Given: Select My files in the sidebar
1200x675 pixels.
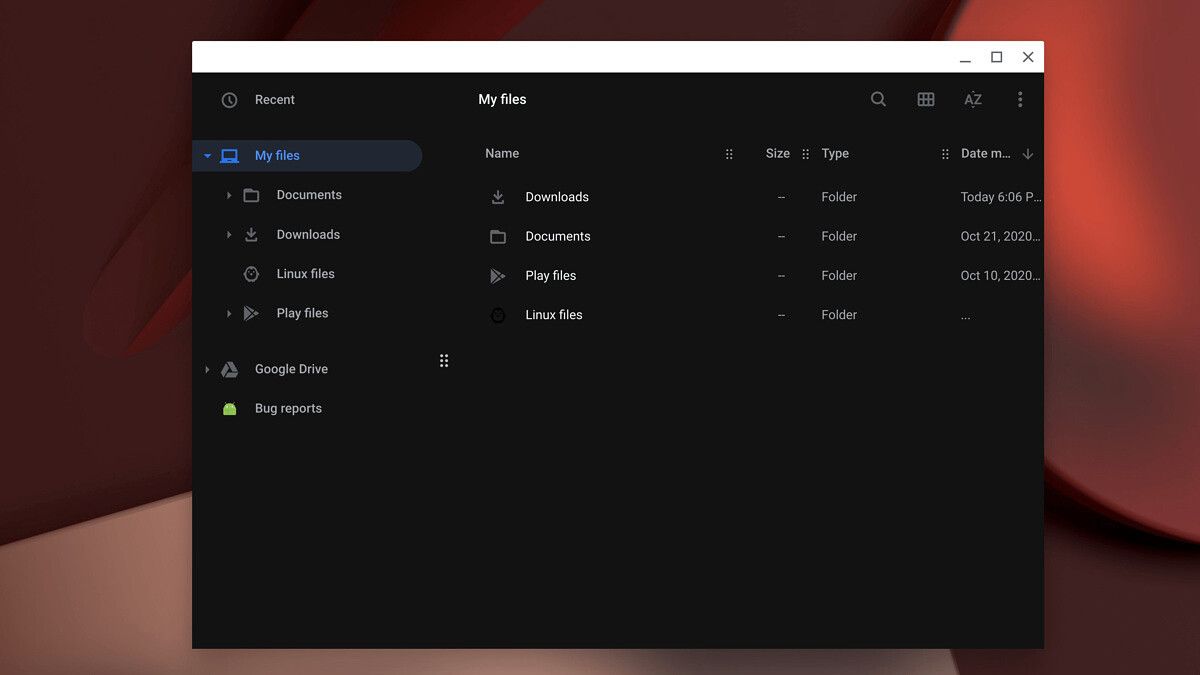Looking at the screenshot, I should pos(276,155).
